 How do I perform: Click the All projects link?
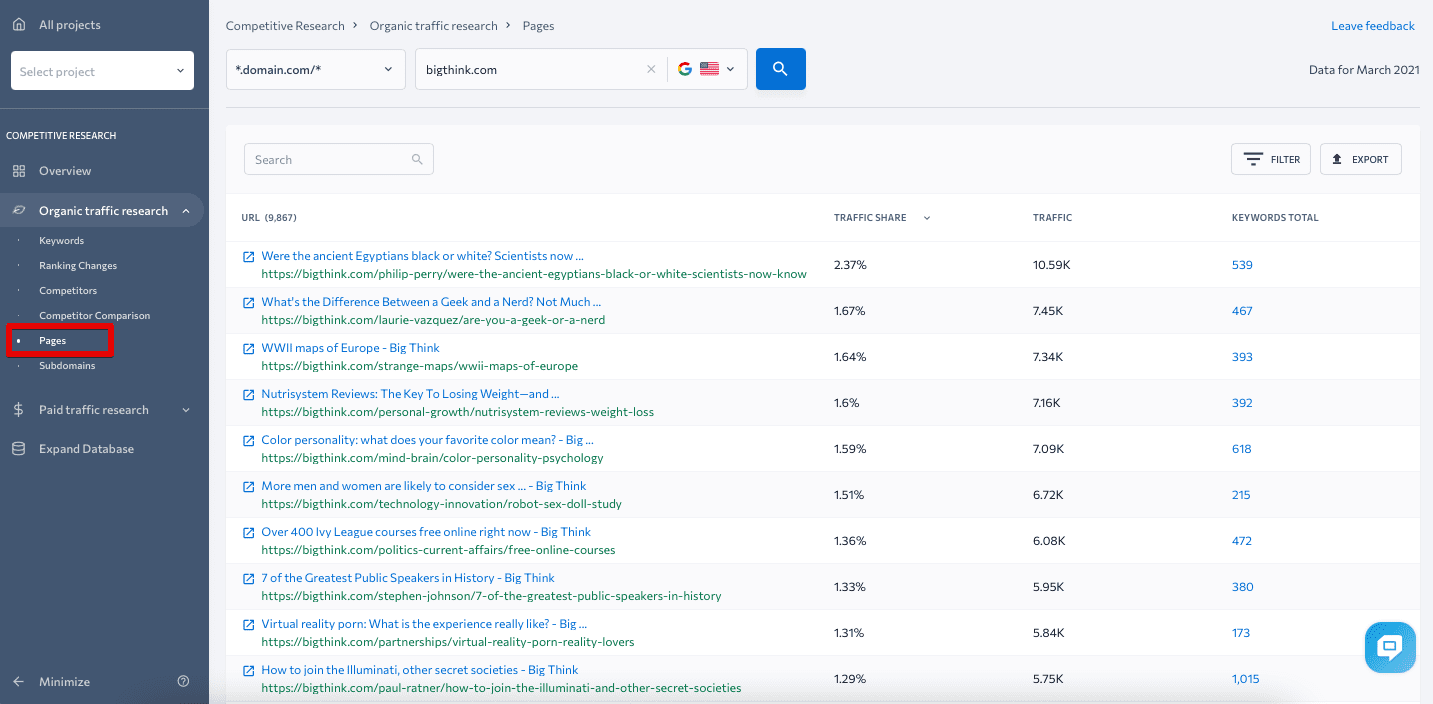70,24
